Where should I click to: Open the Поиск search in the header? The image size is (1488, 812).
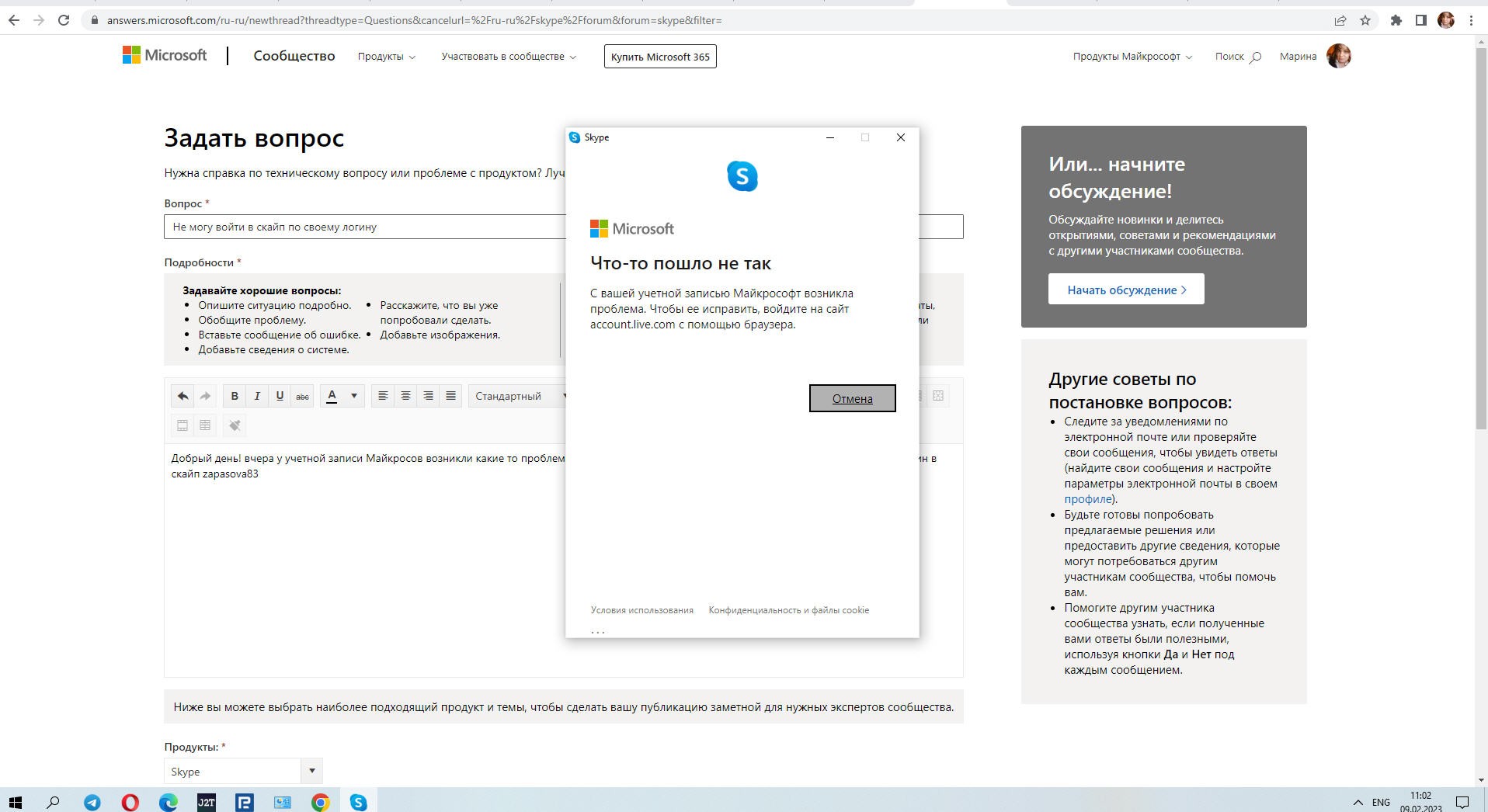tap(1238, 57)
